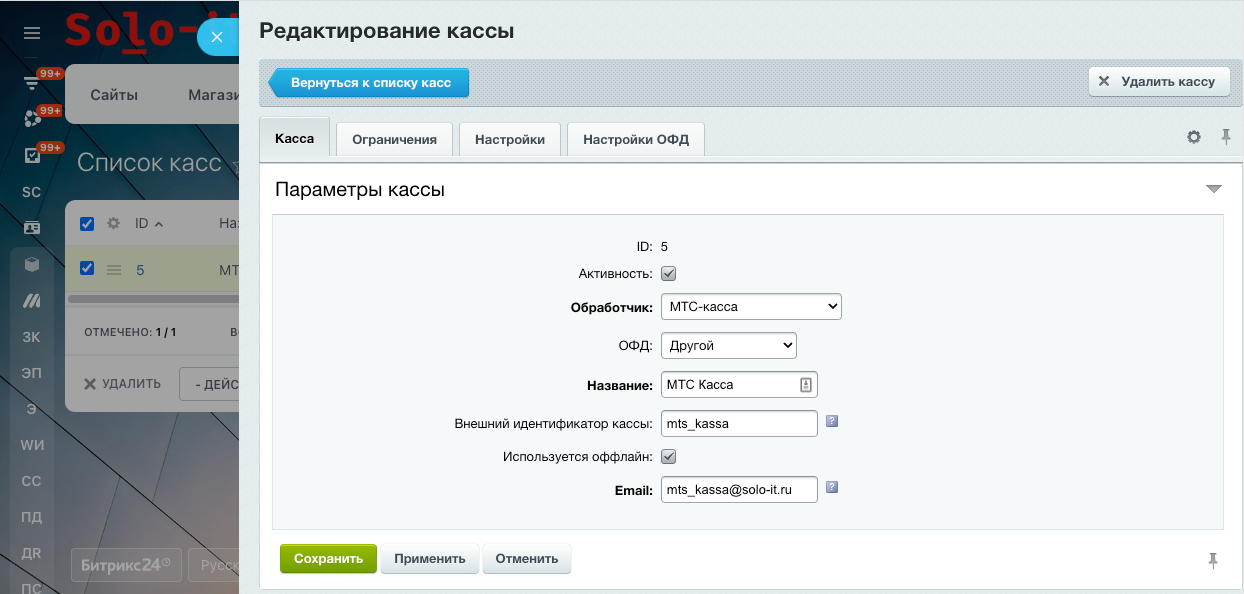Open form settings via the gear icon

(x=1193, y=138)
